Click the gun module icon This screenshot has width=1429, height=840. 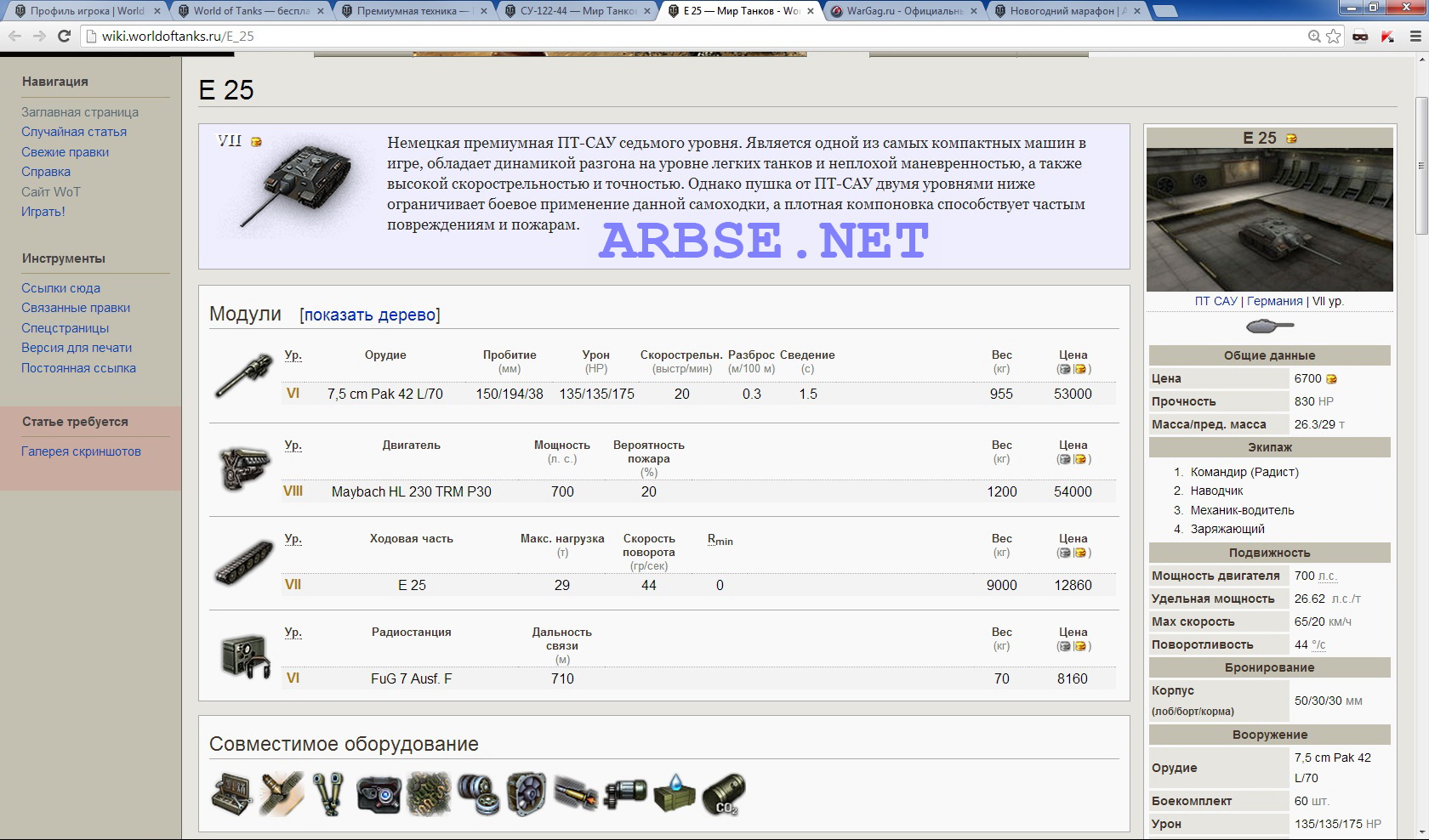pos(243,375)
